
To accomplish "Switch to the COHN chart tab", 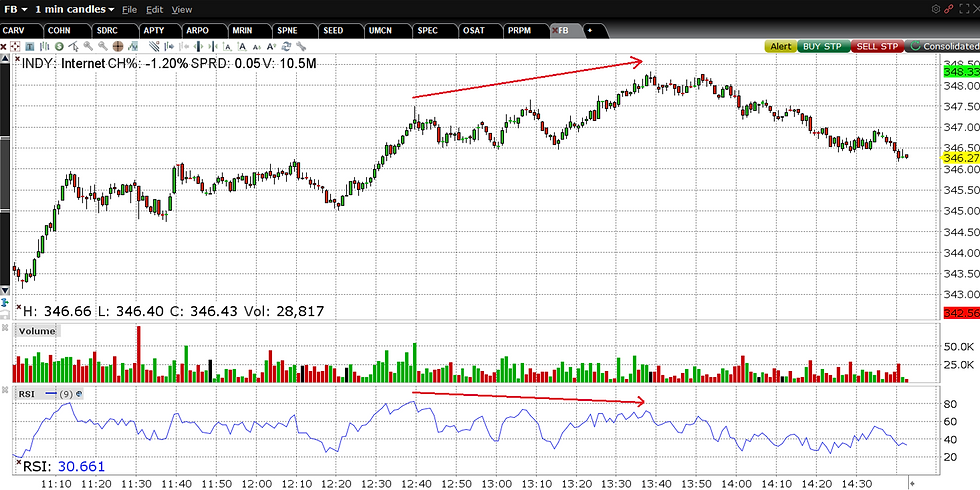I will (x=66, y=30).
